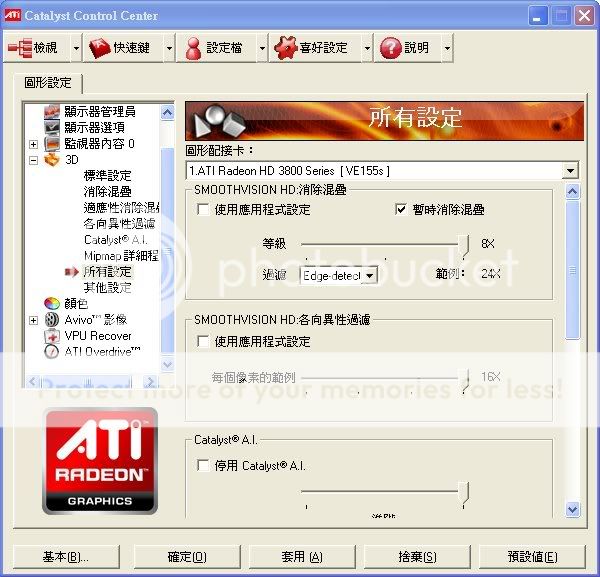The width and height of the screenshot is (600, 577).
Task: Click the 檢視 view toolbar icon
Action: click(20, 47)
